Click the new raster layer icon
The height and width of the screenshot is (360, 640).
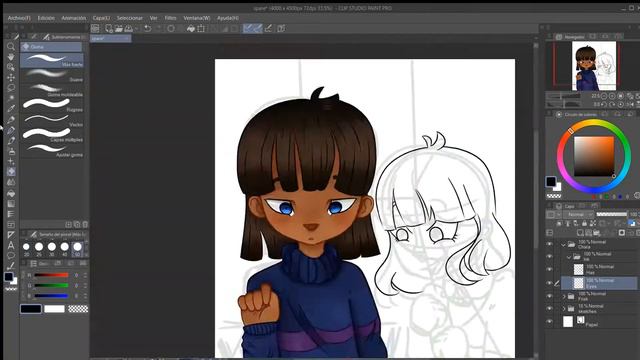580,233
